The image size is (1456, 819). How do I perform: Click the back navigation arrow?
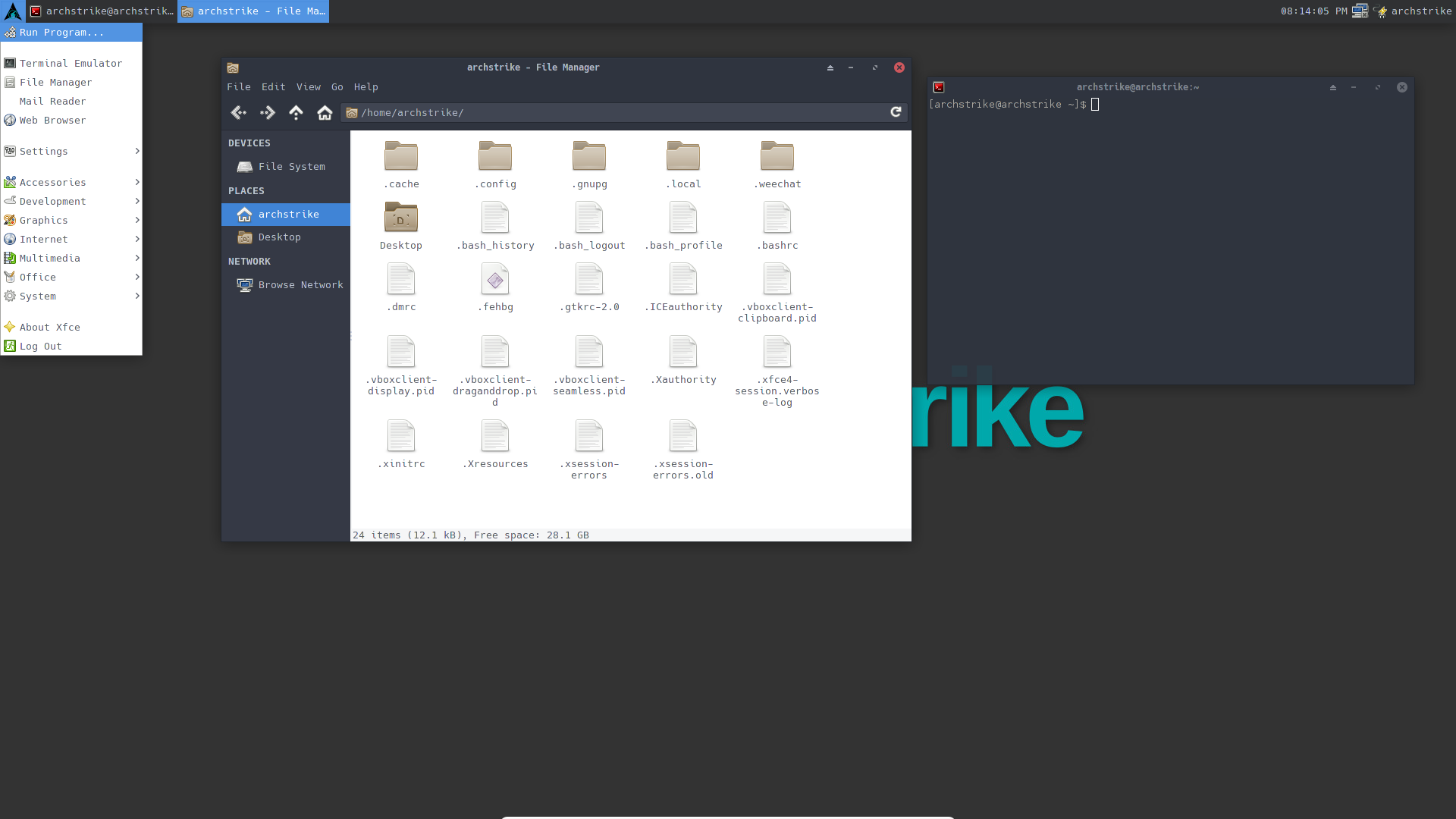point(238,112)
